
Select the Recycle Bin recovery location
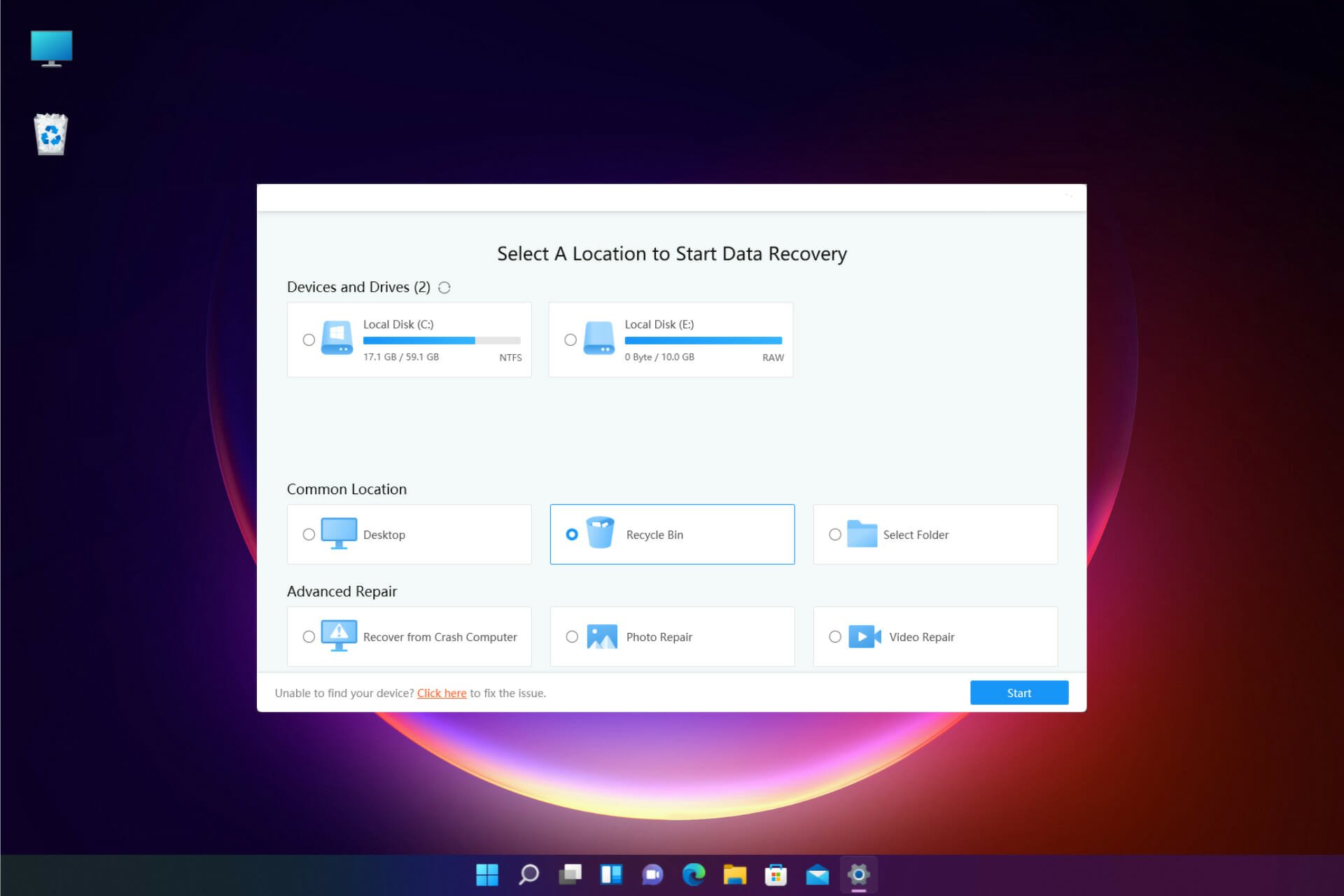pos(672,534)
